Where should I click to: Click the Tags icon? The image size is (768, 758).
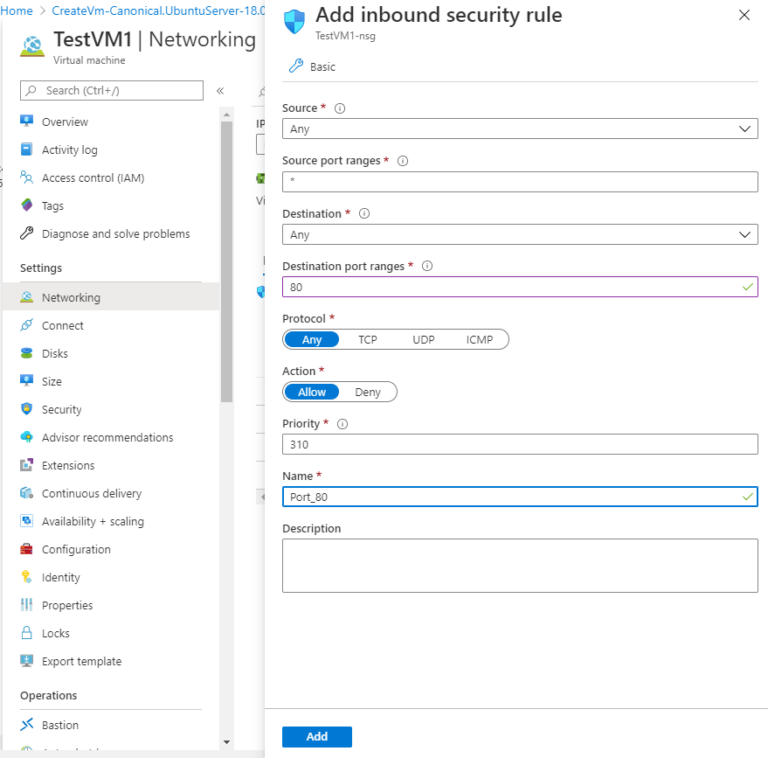coord(26,205)
